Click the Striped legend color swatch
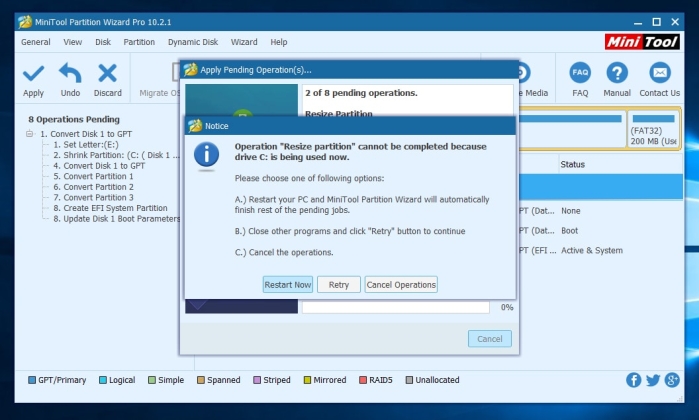This screenshot has width=699, height=420. (257, 380)
